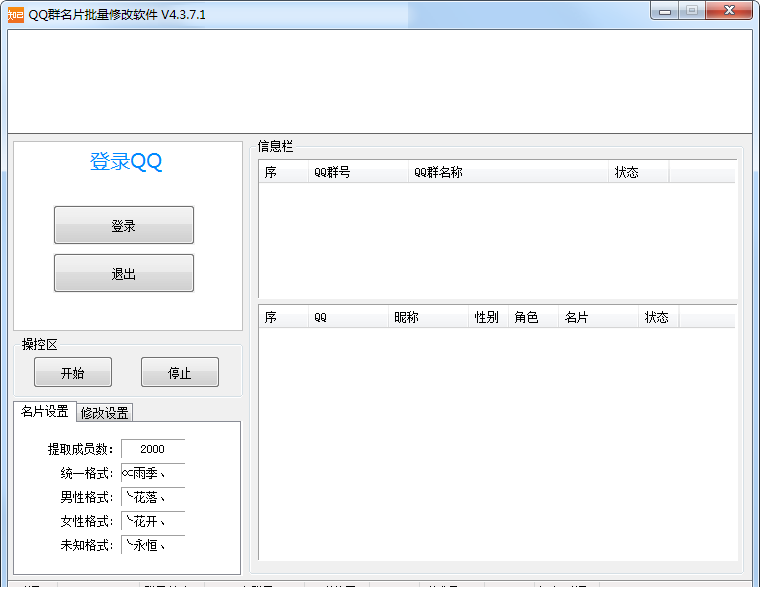Click the 统一格式 input field
This screenshot has height=610, width=760.
click(153, 473)
